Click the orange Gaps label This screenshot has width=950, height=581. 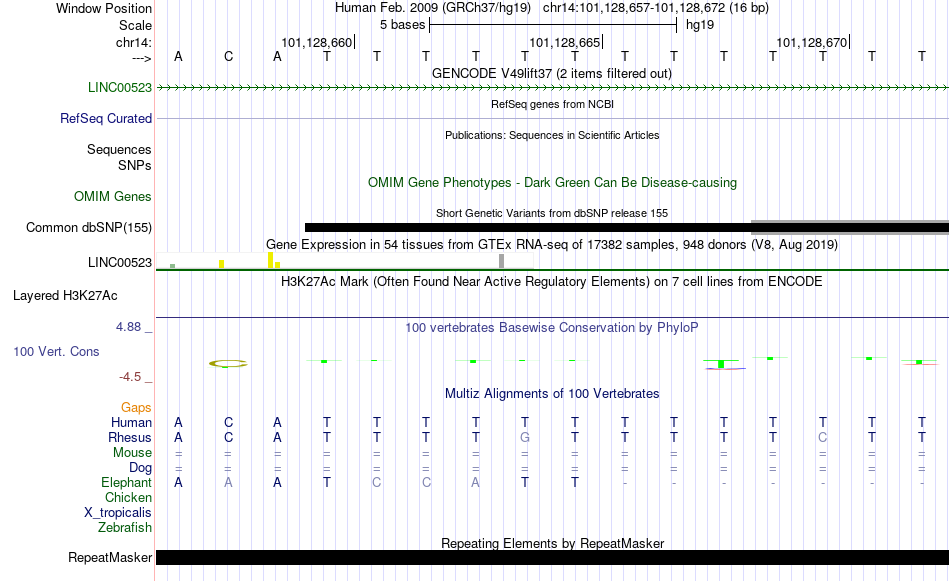136,408
